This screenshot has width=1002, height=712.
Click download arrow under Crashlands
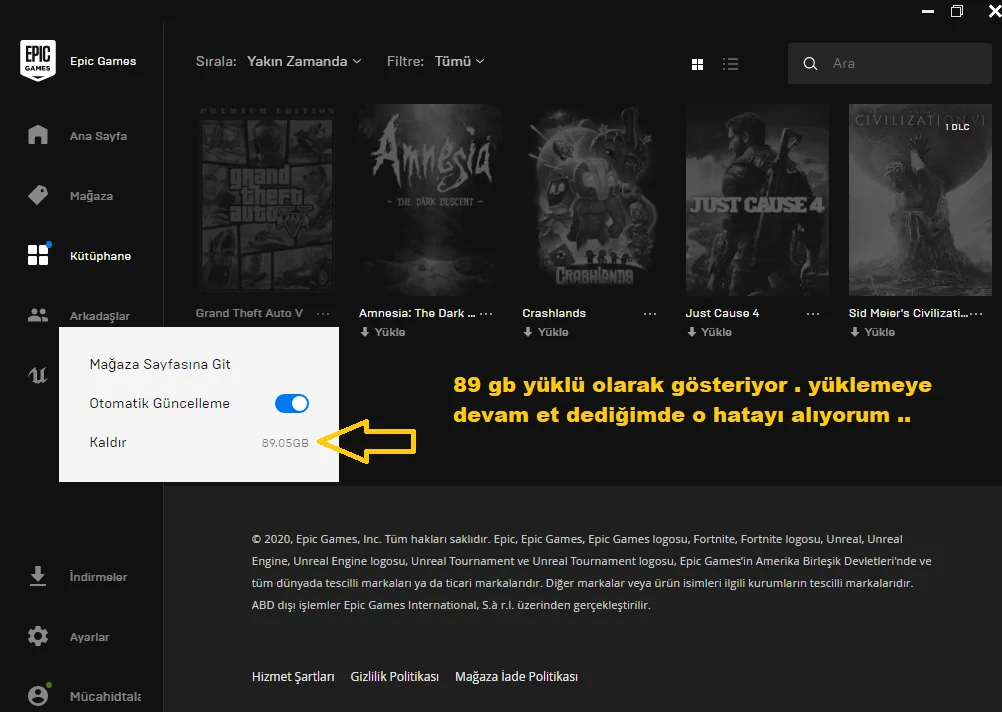528,332
